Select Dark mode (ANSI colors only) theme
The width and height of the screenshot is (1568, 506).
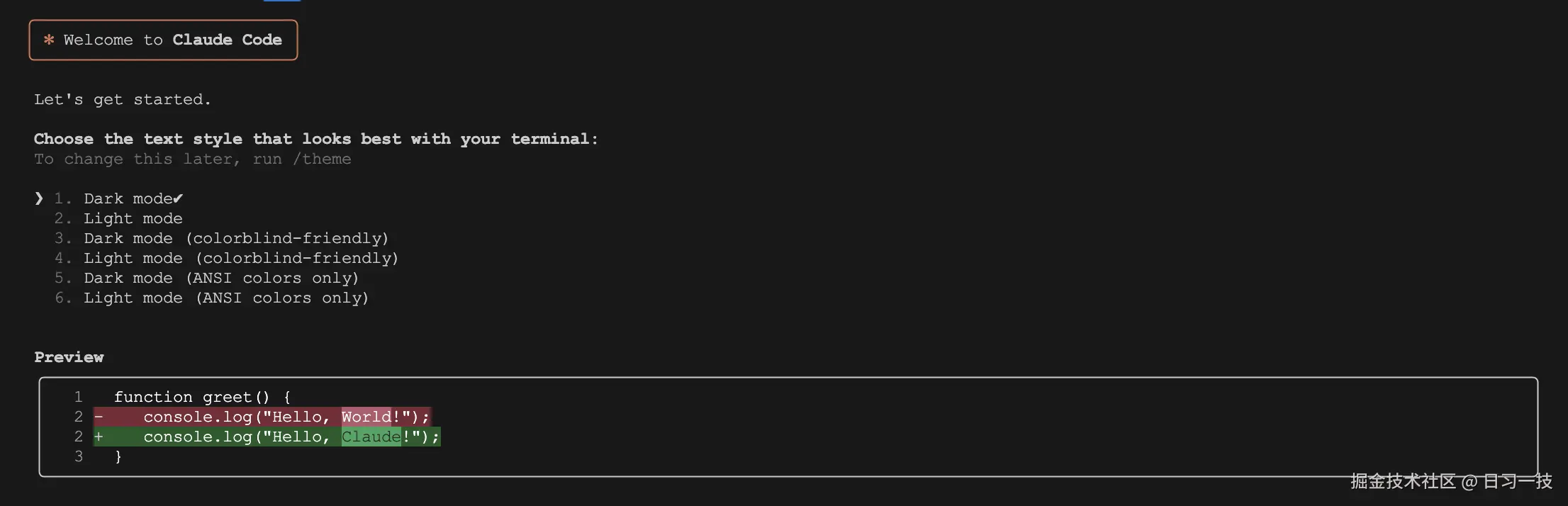tap(220, 278)
